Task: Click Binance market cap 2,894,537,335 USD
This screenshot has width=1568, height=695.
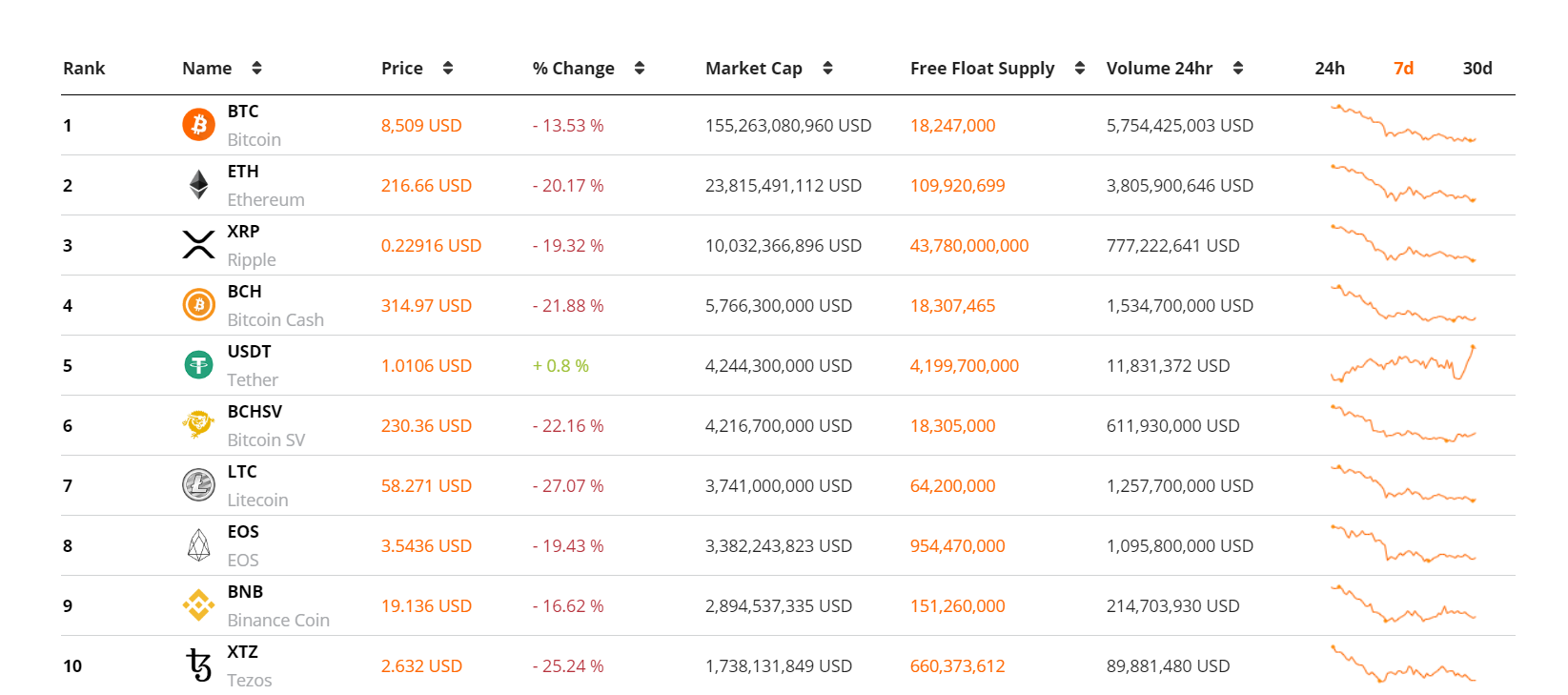Action: 779,605
